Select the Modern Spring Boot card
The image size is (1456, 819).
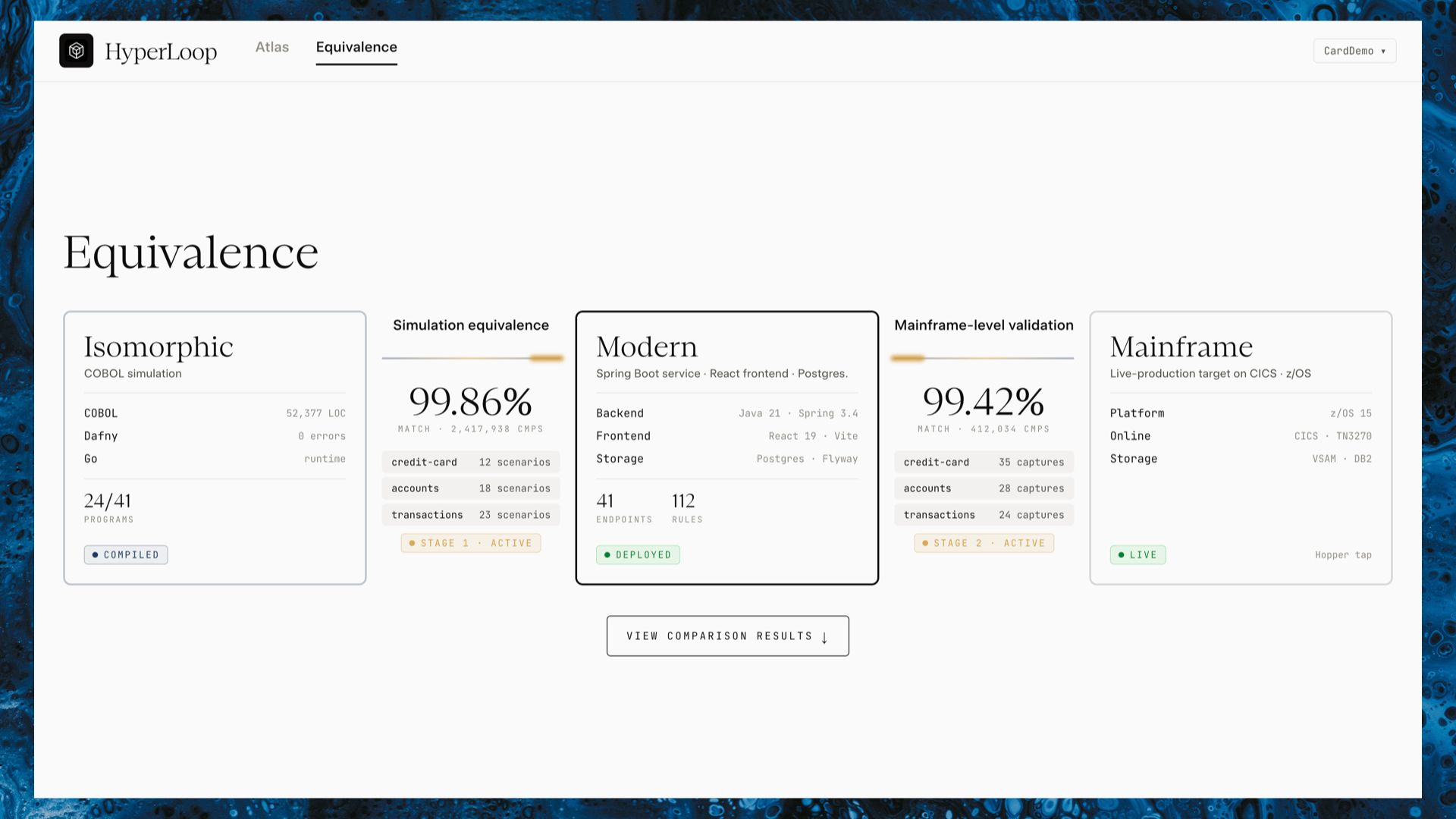(x=726, y=447)
